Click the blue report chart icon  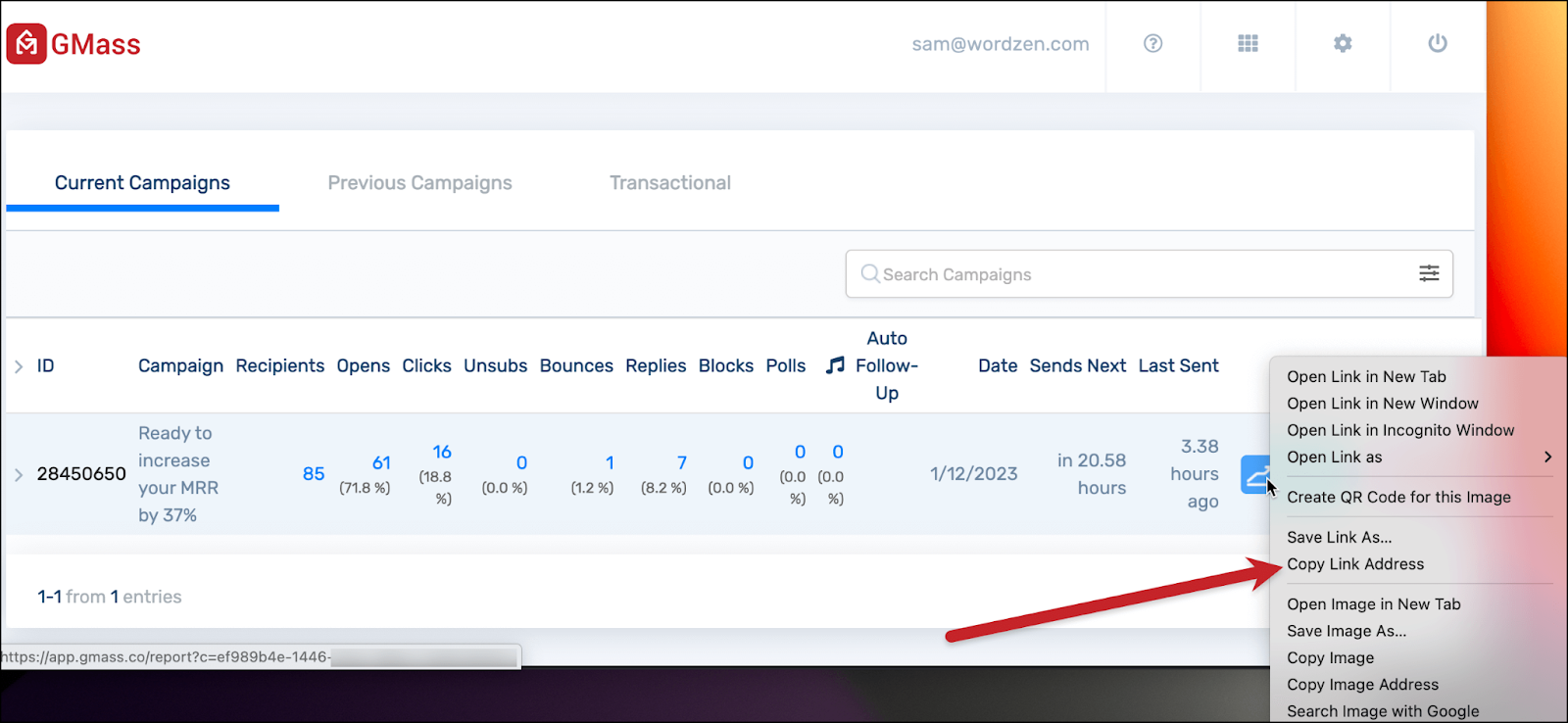click(x=1254, y=475)
